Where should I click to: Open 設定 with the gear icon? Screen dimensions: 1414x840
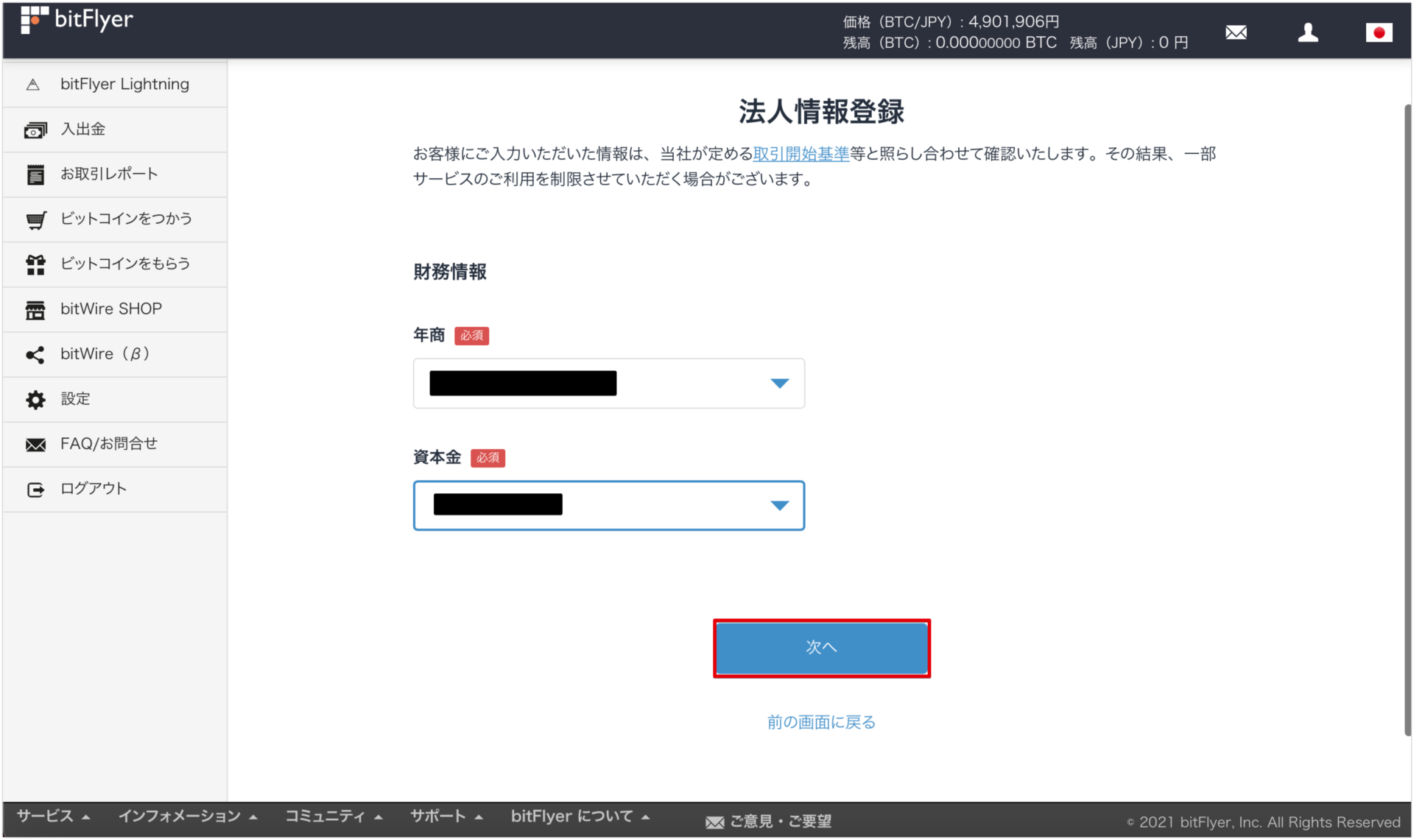[75, 399]
